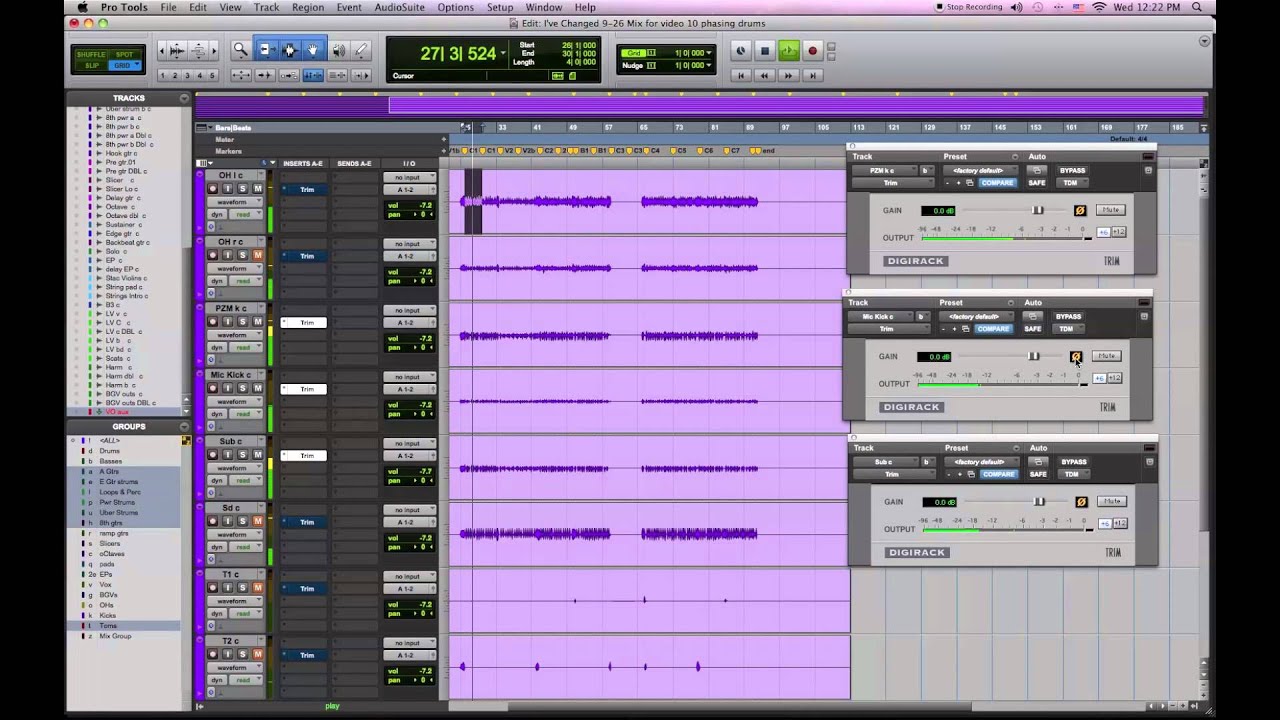The image size is (1280, 720).
Task: Open the File menu
Action: pos(169,7)
